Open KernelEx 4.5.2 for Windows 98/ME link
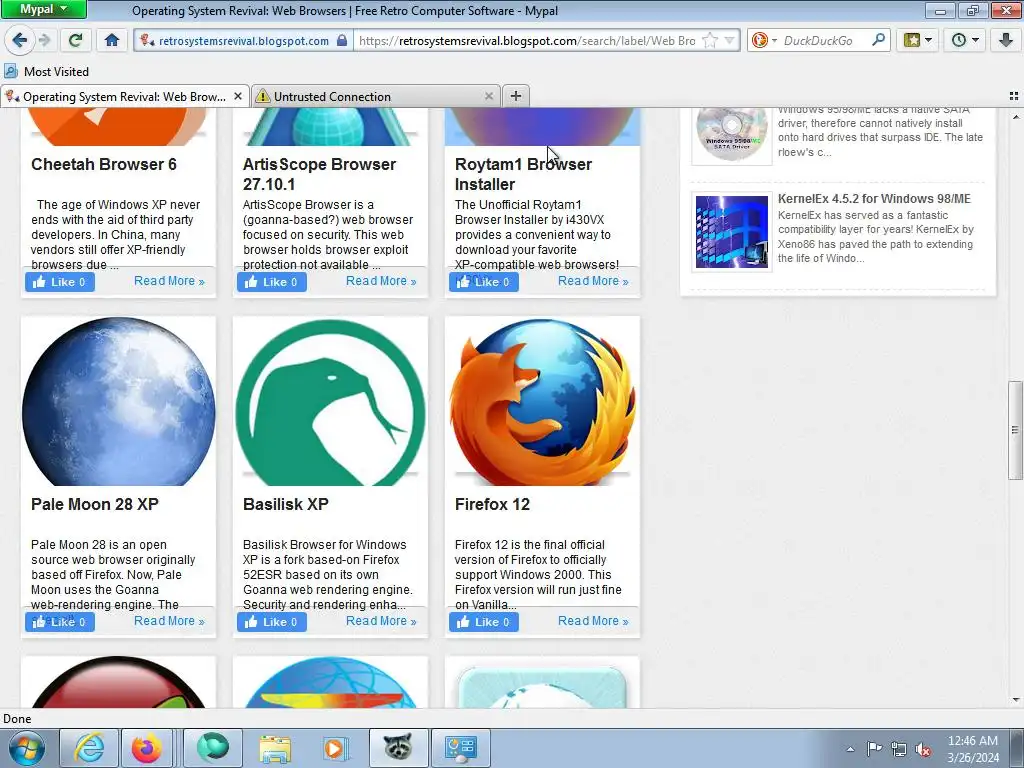 [874, 199]
